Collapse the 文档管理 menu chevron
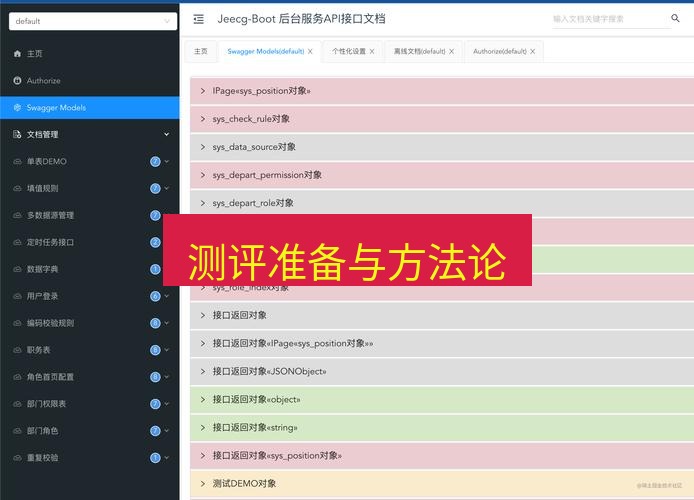Viewport: 694px width, 500px height. pos(166,134)
